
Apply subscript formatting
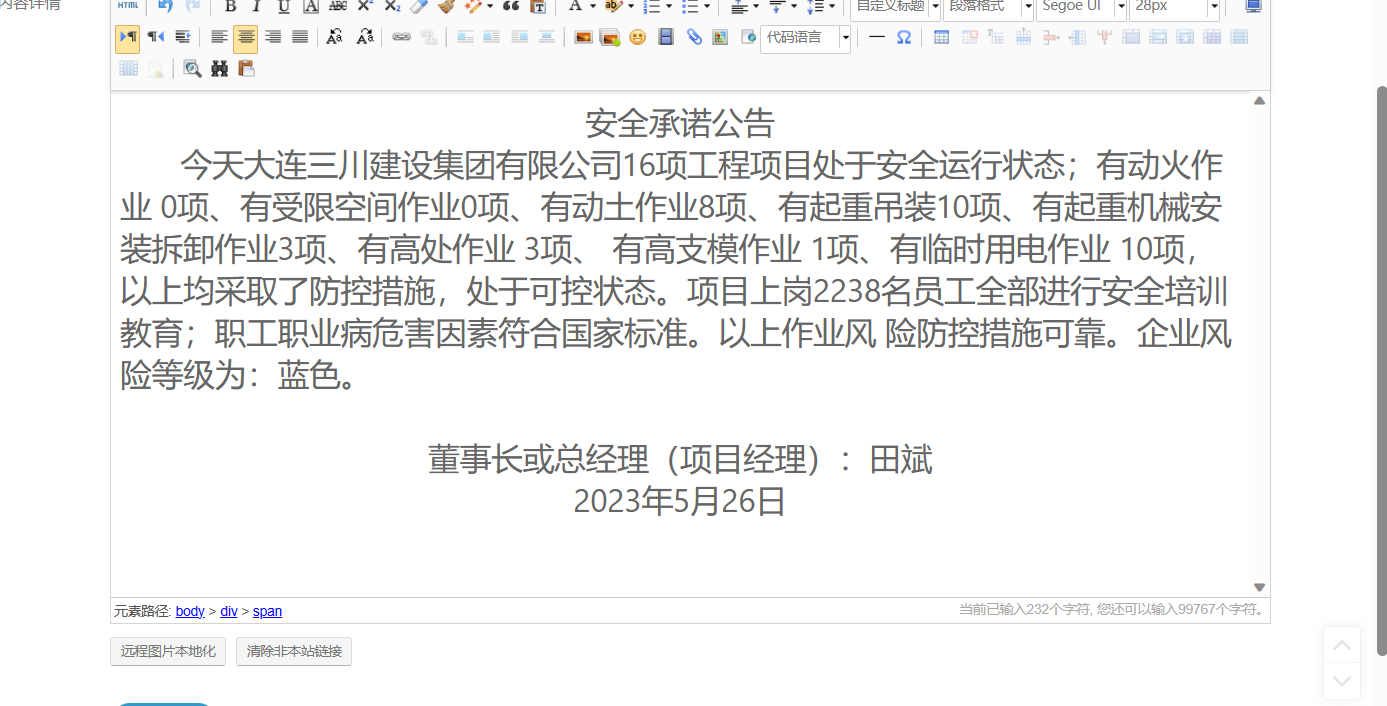392,6
